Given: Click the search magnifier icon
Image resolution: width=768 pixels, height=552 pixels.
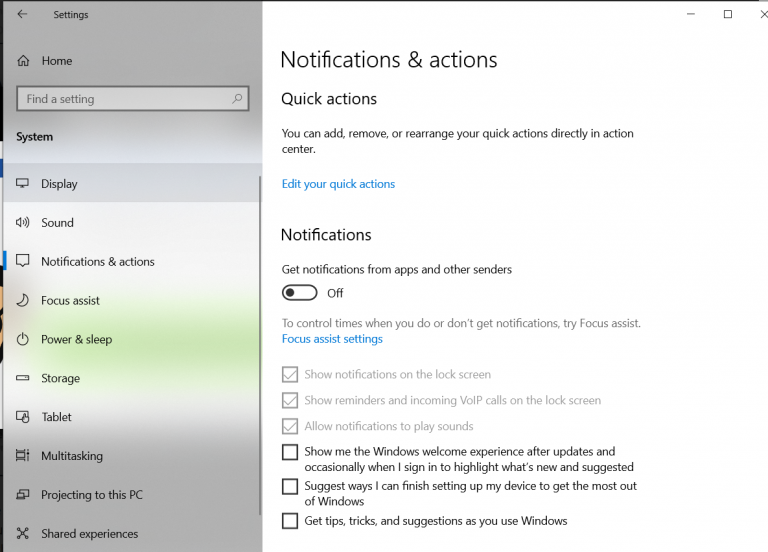Looking at the screenshot, I should (237, 98).
